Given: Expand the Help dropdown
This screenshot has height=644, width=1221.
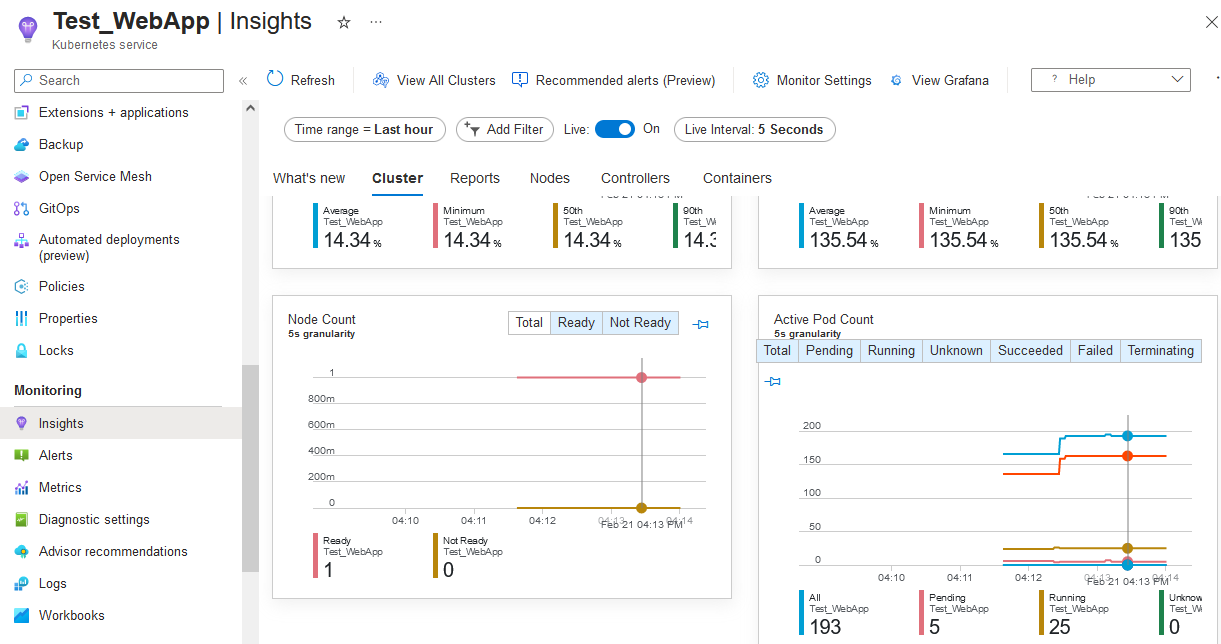Looking at the screenshot, I should (1110, 80).
